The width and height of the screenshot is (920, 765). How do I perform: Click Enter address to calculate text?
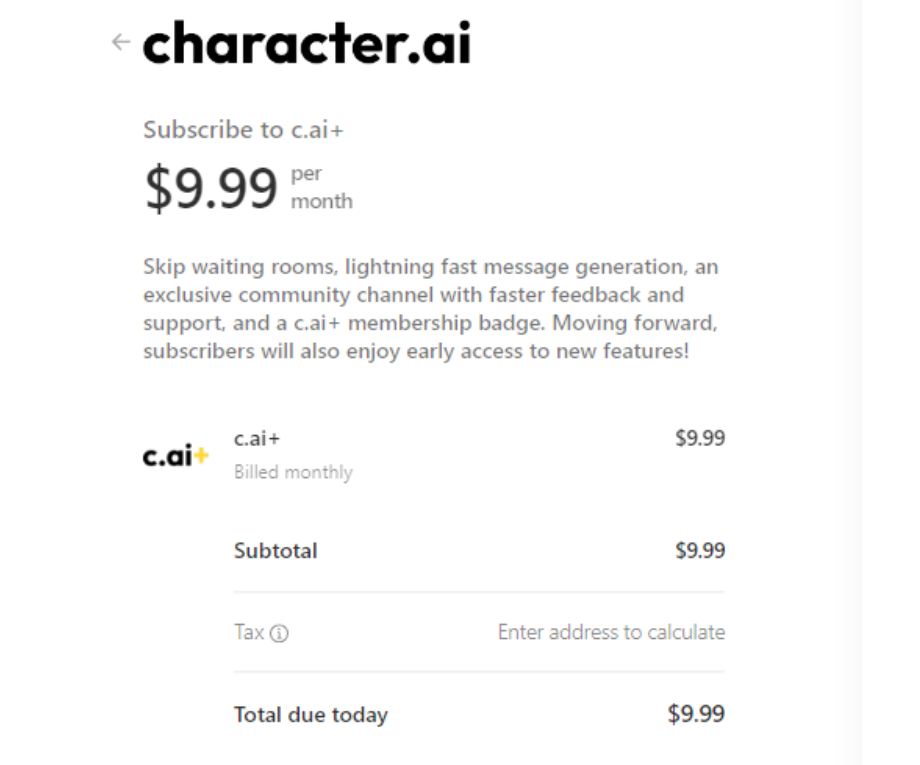(611, 632)
